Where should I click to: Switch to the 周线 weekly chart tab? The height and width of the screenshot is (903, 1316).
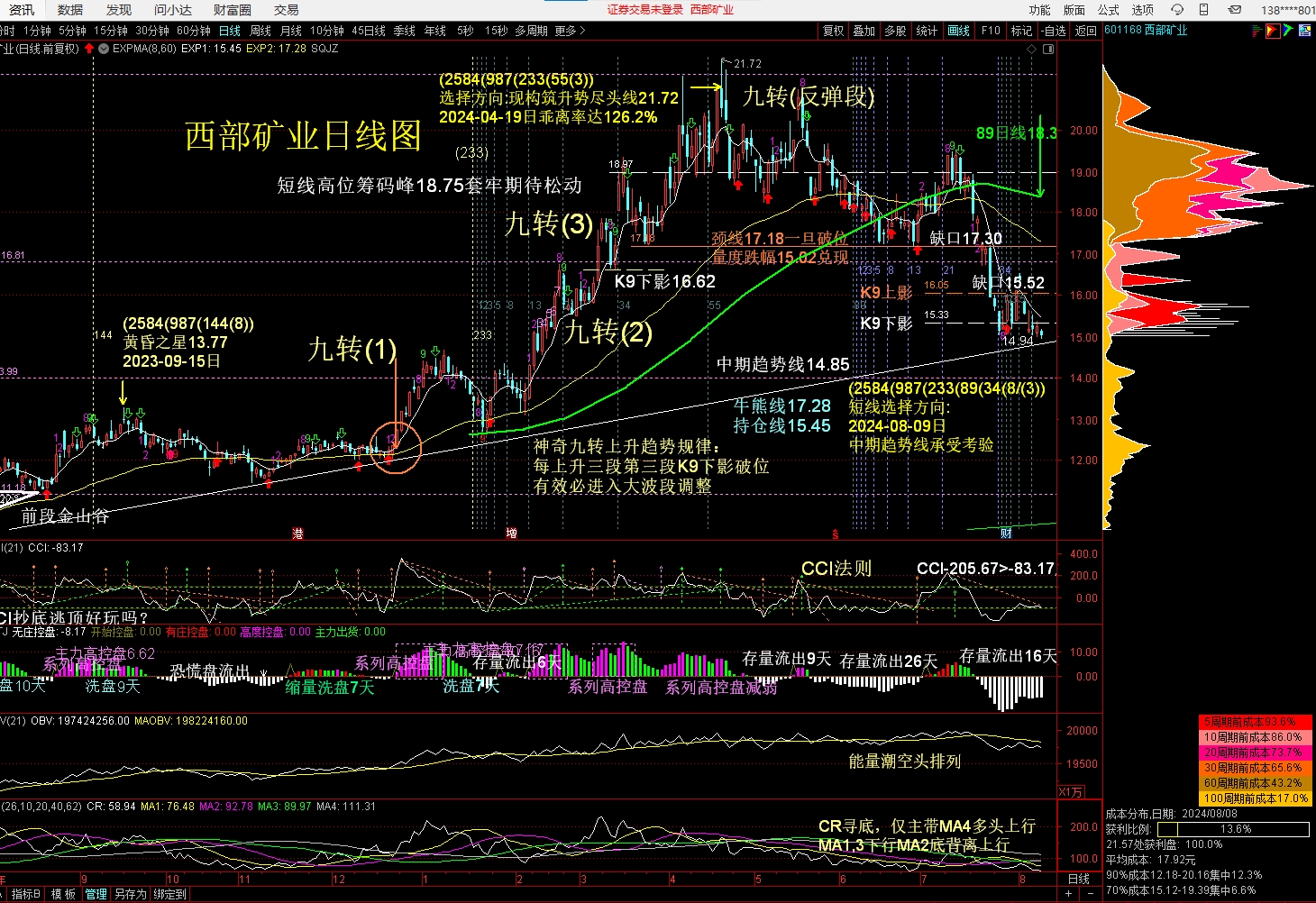pyautogui.click(x=260, y=31)
